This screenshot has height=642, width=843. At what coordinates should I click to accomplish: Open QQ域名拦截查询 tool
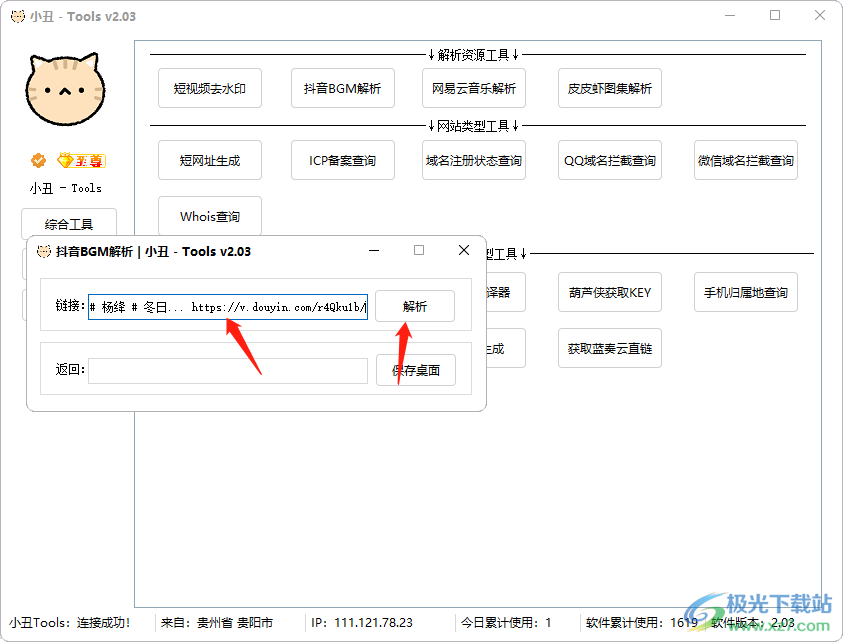pyautogui.click(x=610, y=160)
